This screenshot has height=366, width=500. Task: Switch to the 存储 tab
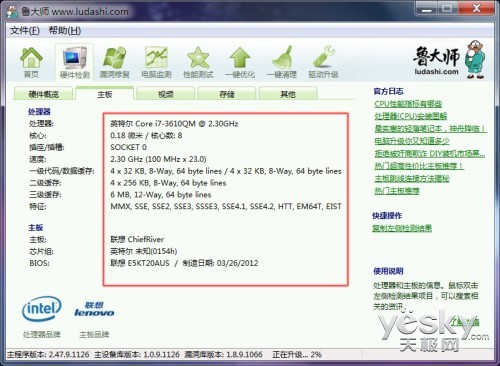(227, 94)
